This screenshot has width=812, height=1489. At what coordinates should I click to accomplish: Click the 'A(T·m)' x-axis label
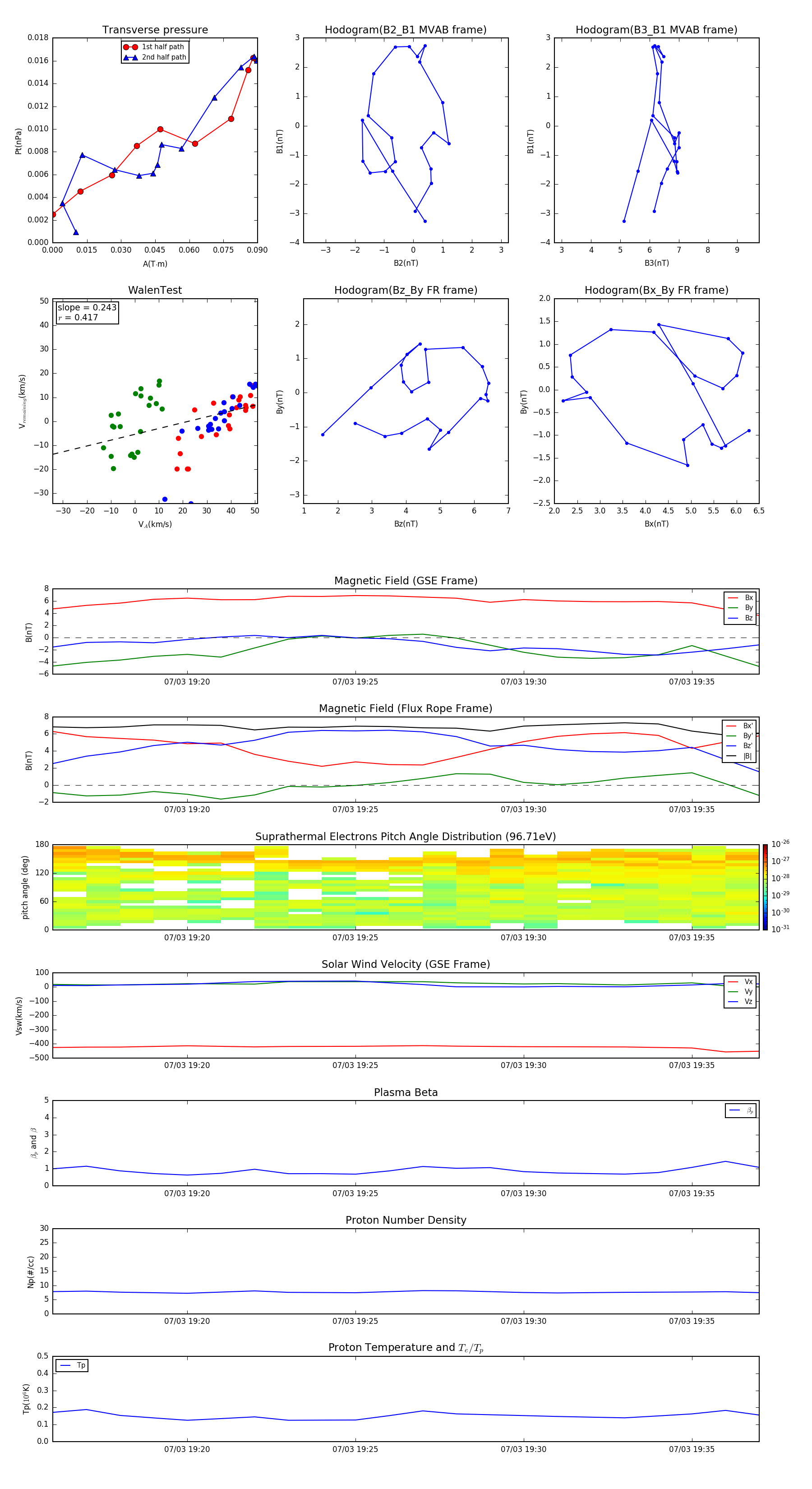pos(155,264)
